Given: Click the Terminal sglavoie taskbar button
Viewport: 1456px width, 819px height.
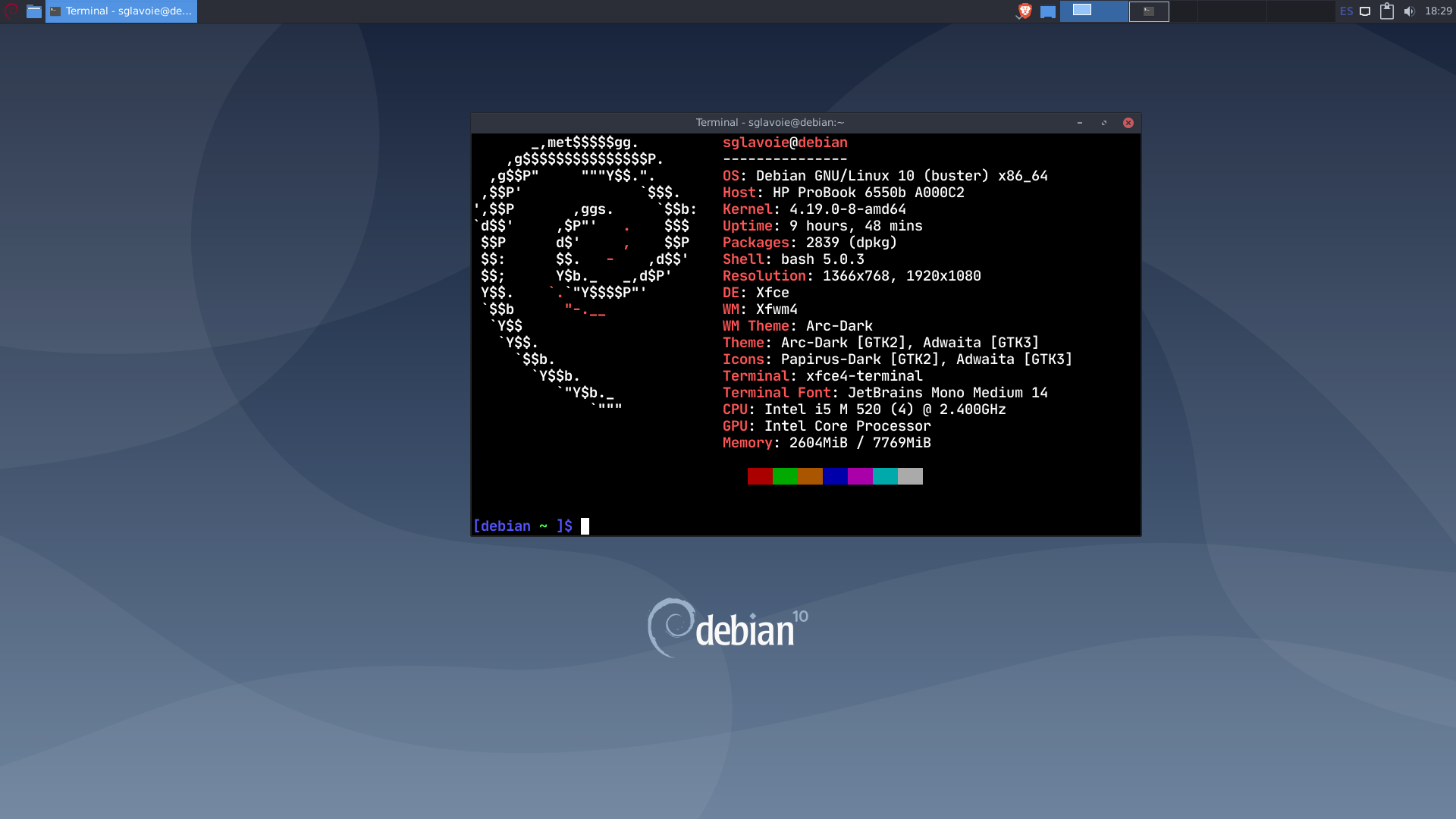Looking at the screenshot, I should [x=121, y=11].
